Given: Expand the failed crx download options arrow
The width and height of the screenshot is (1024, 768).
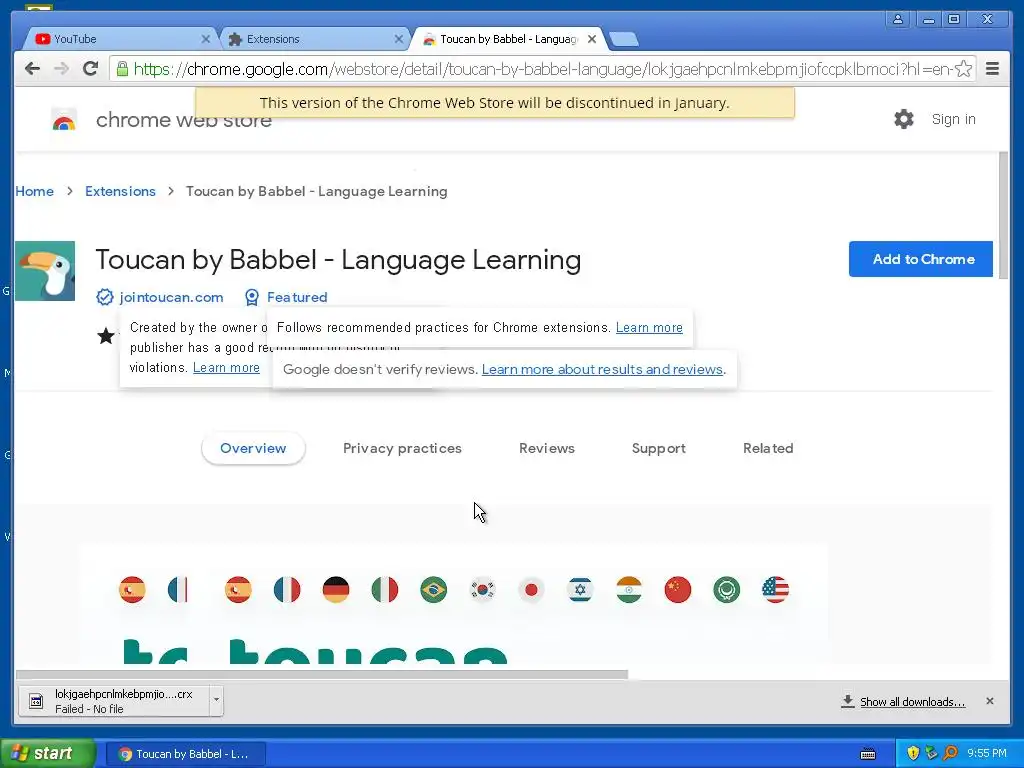Looking at the screenshot, I should (x=216, y=701).
